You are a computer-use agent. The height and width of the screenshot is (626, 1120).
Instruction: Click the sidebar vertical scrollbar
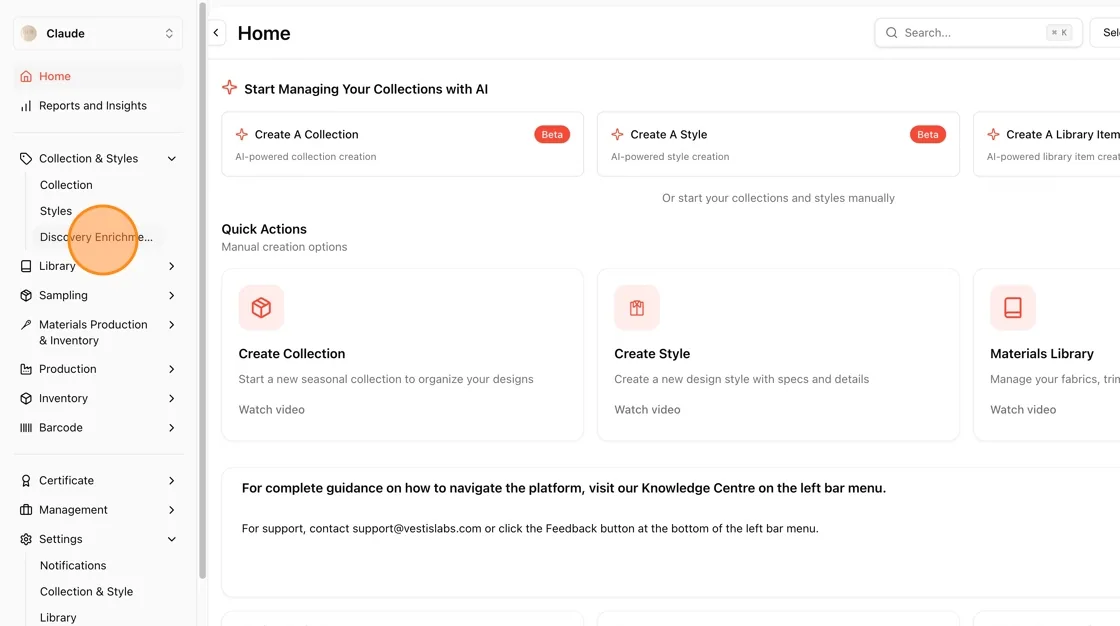pyautogui.click(x=202, y=290)
